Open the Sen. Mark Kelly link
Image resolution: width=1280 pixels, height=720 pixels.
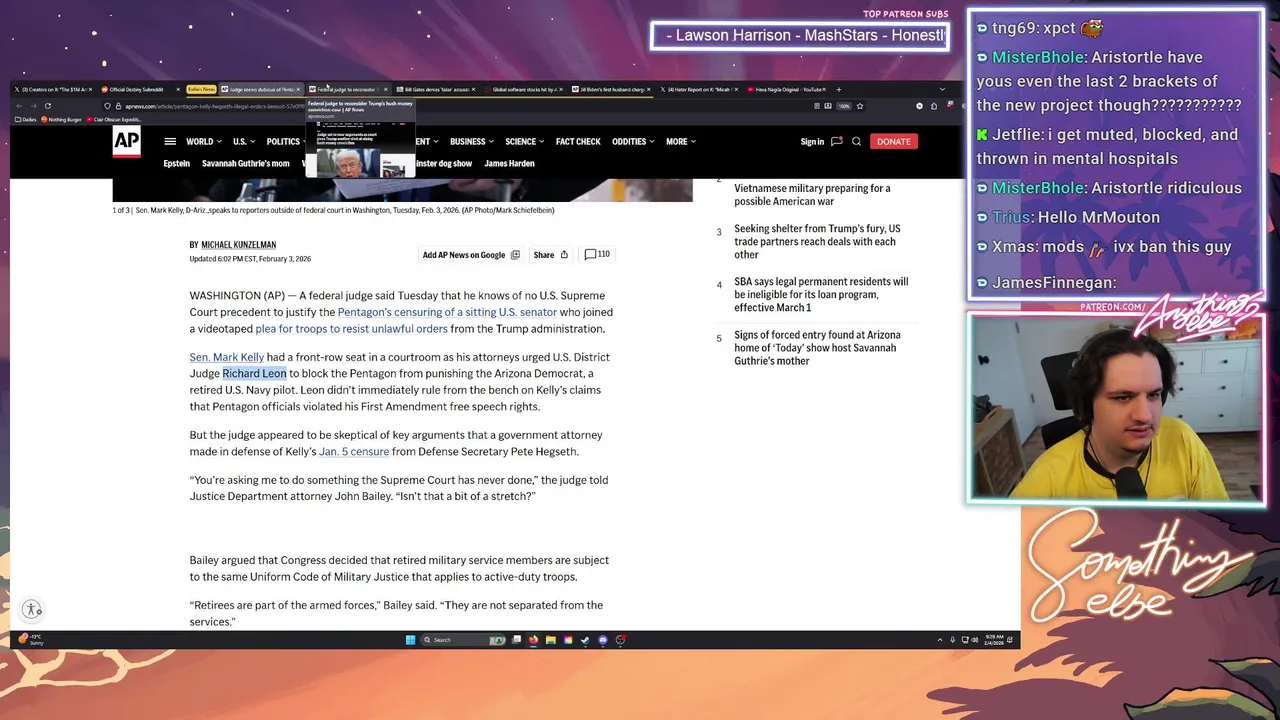click(227, 357)
